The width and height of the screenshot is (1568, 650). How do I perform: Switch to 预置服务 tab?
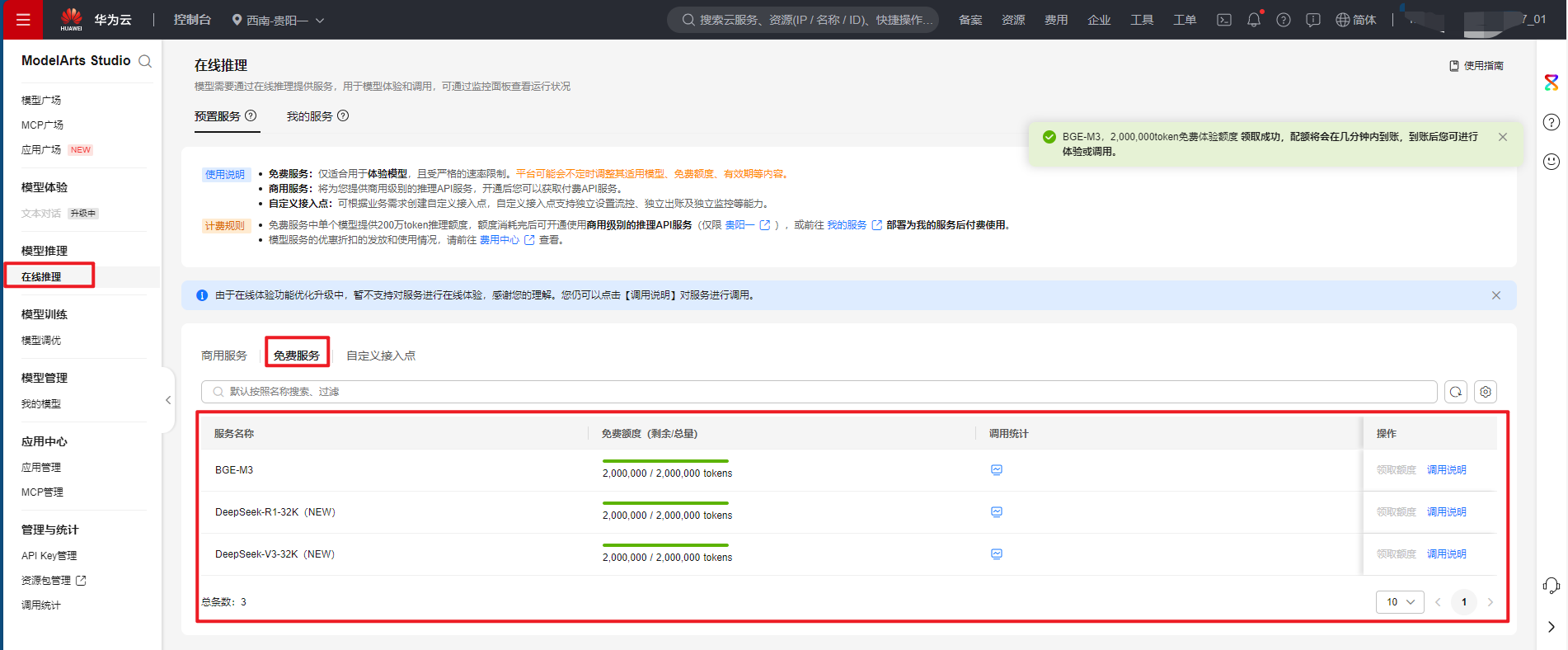[x=218, y=116]
